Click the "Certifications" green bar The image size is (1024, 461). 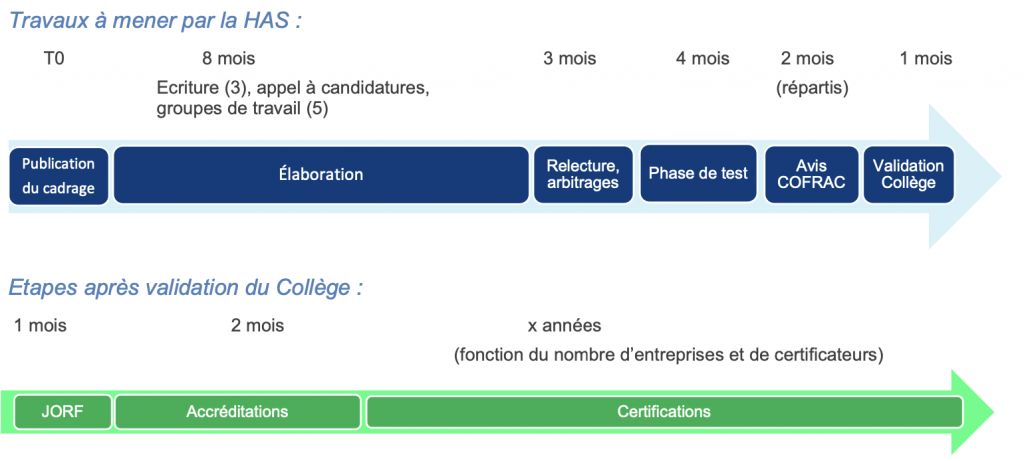664,412
